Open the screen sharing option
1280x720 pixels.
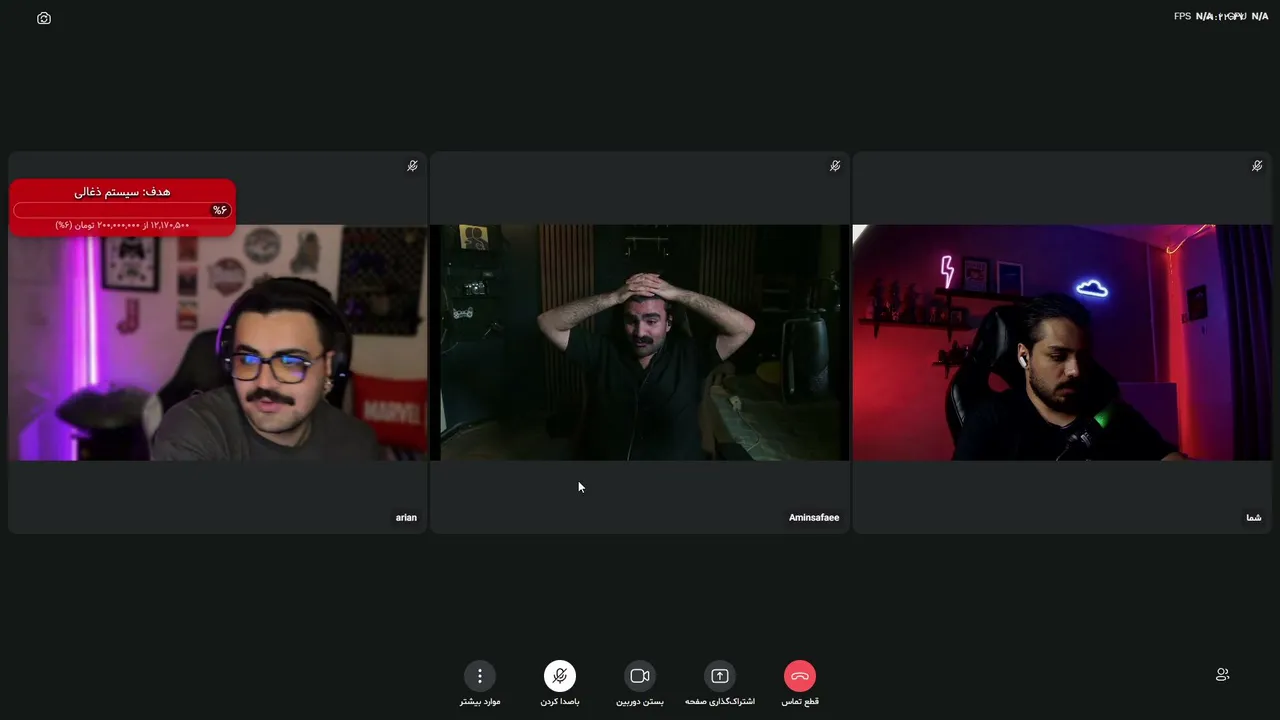720,676
